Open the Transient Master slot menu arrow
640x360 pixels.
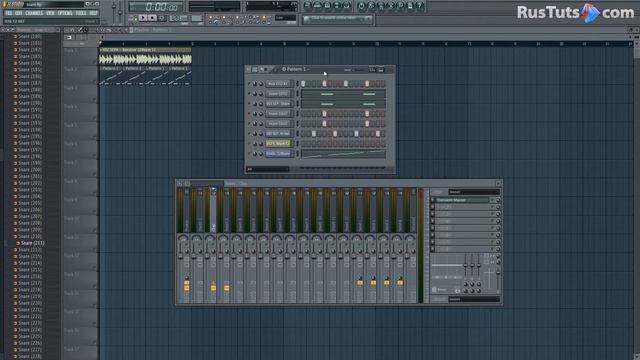(433, 200)
